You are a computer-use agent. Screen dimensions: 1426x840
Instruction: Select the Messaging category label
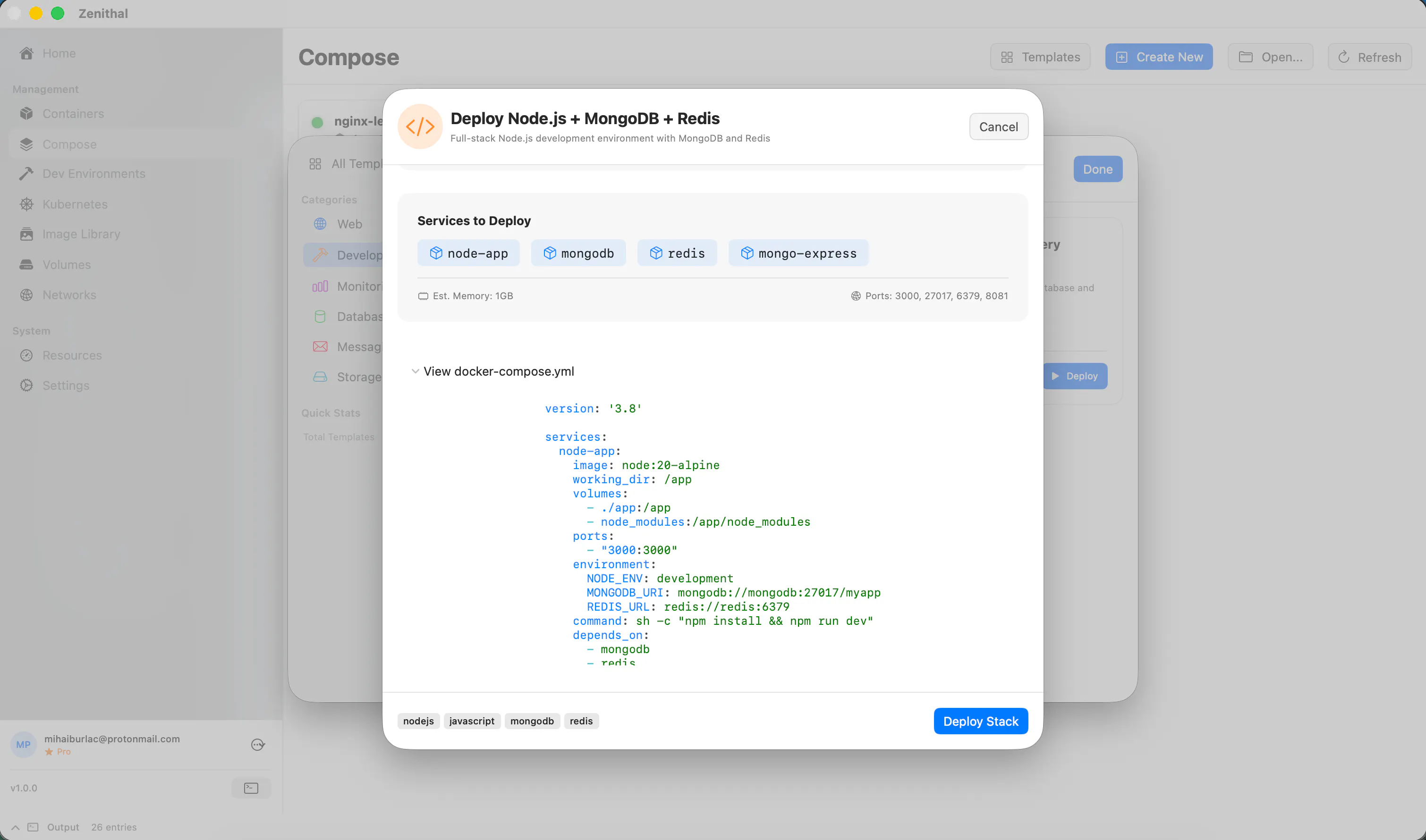360,347
